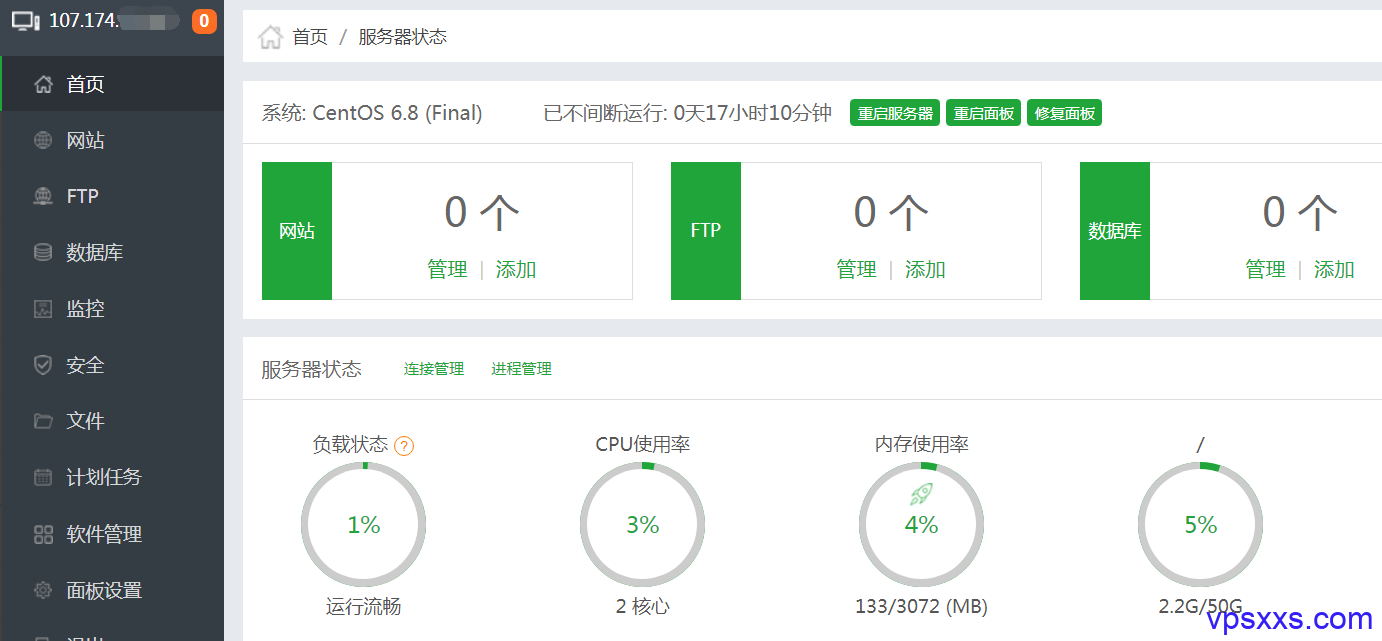This screenshot has width=1382, height=641.
Task: Click the 软件管理 grid icon
Action: (x=43, y=534)
